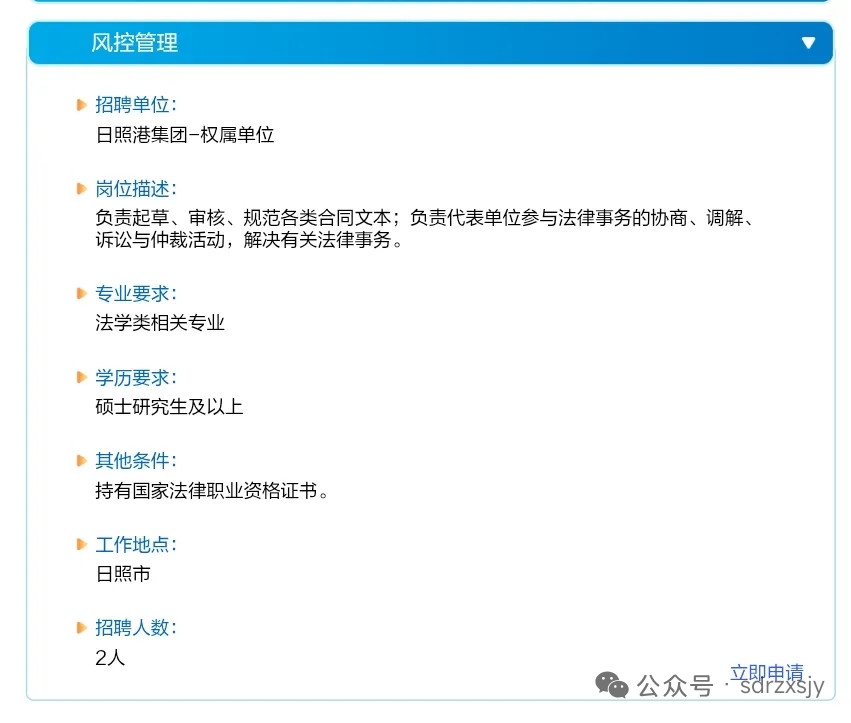The image size is (851, 723).
Task: Click the 风控管理 header title
Action: tap(134, 43)
